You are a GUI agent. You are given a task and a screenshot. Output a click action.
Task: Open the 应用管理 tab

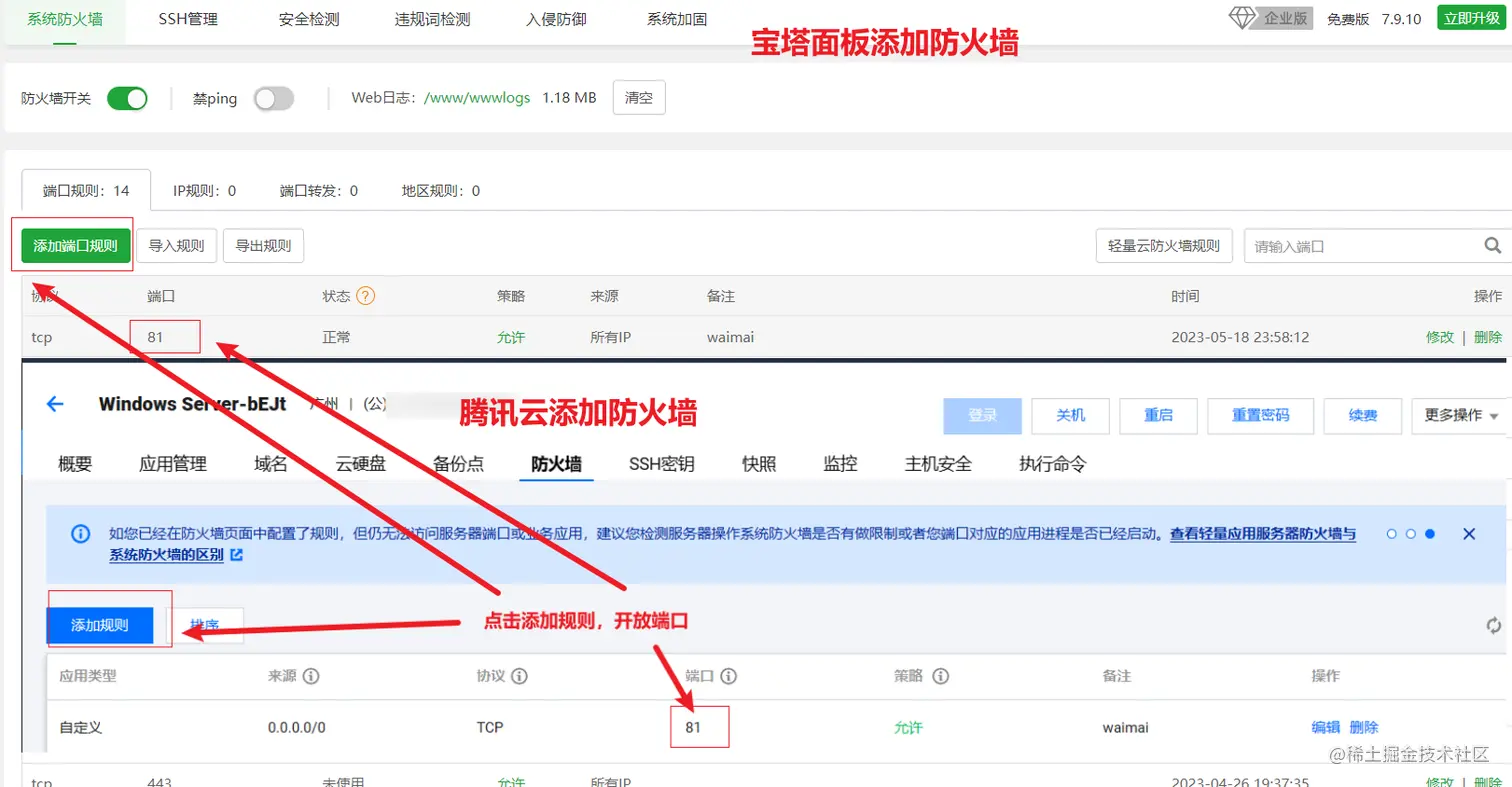[173, 464]
